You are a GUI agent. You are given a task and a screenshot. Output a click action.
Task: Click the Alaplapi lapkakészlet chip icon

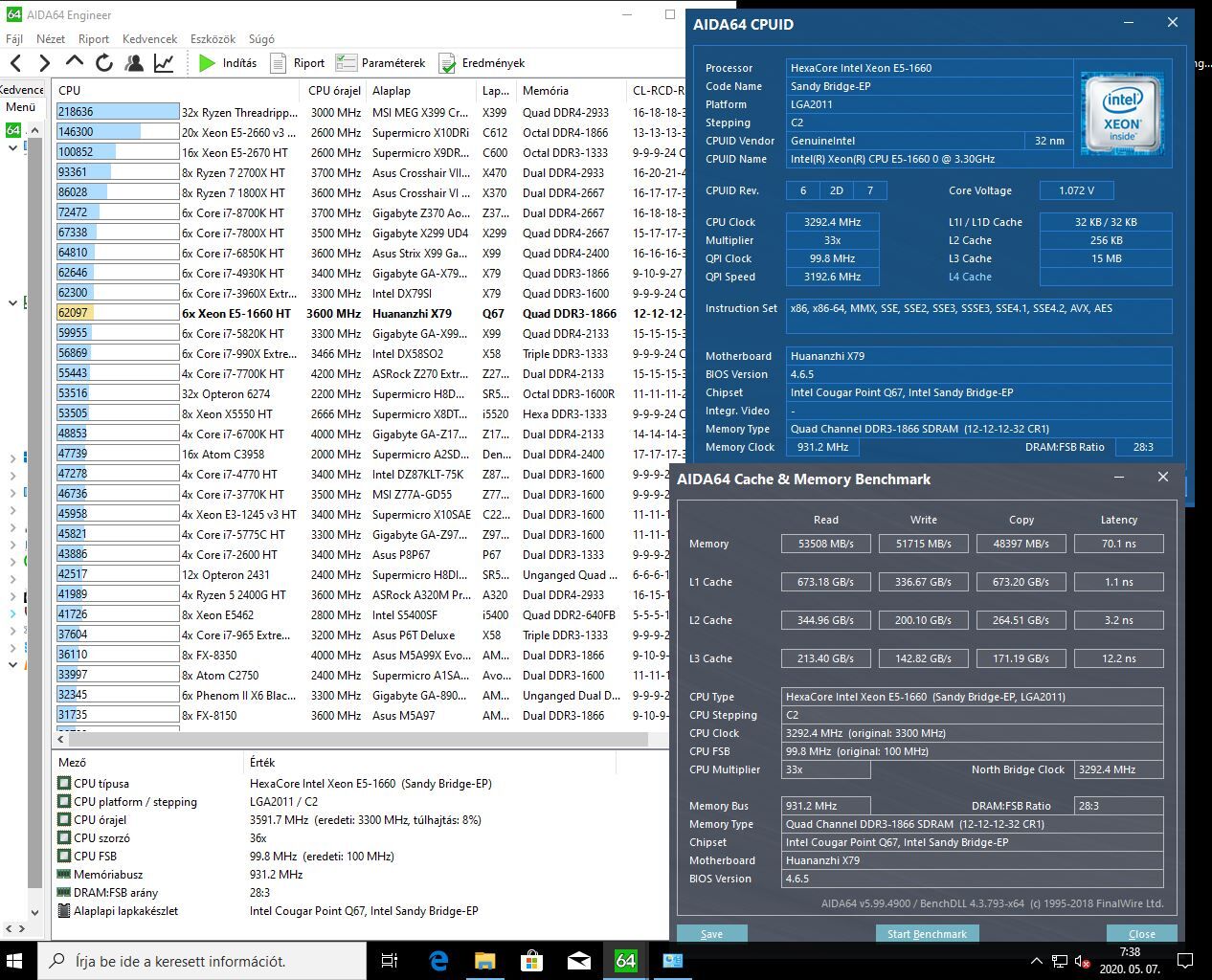tap(64, 911)
